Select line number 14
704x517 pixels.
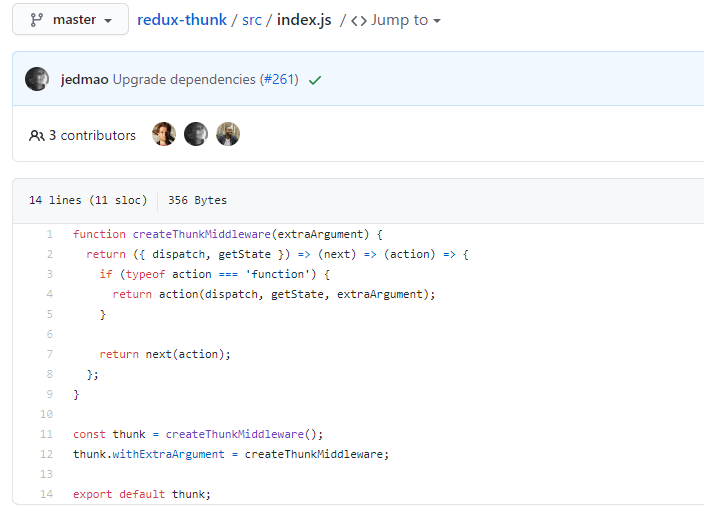click(x=47, y=494)
